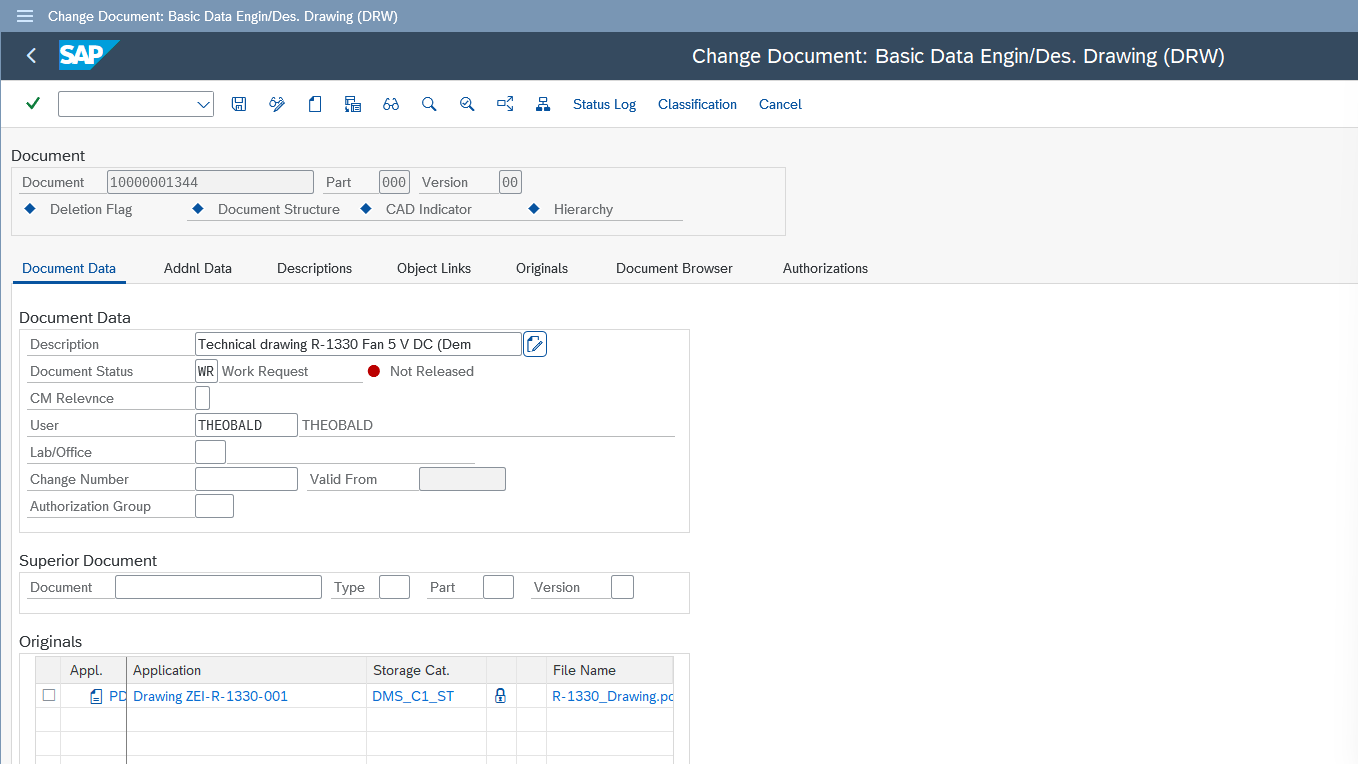
Task: Create a new document with the blank page icon
Action: 315,104
